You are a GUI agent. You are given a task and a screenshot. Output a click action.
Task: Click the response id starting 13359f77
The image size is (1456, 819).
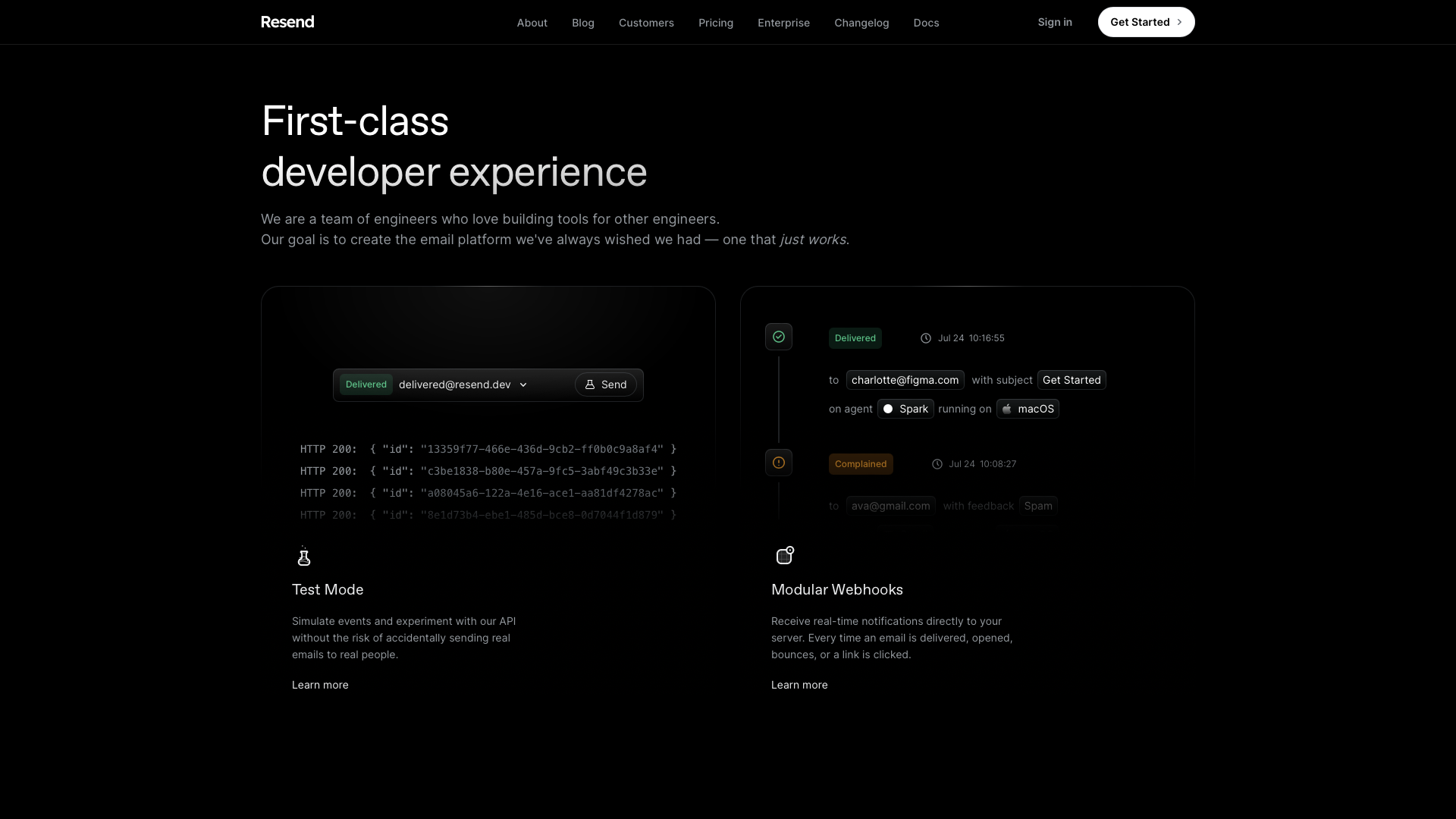pos(542,449)
